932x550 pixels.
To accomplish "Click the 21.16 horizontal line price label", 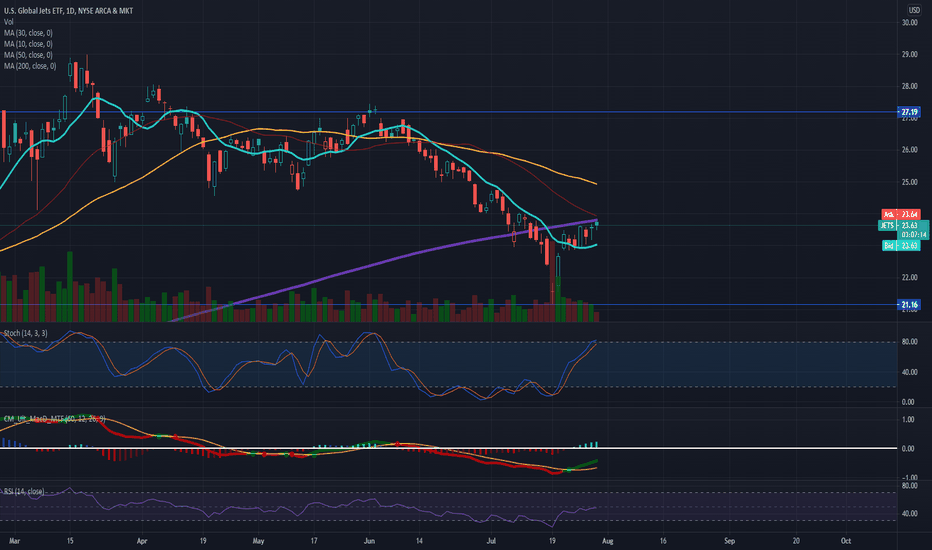I will 909,305.
